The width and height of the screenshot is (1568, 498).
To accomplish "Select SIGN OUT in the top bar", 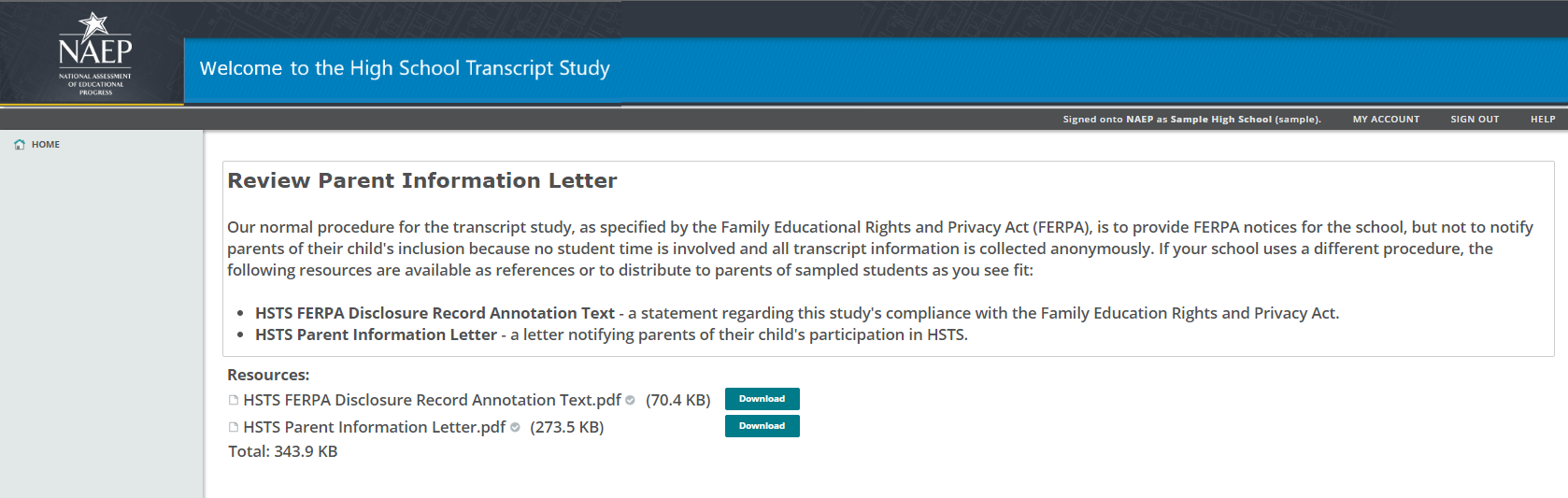I will [x=1475, y=120].
